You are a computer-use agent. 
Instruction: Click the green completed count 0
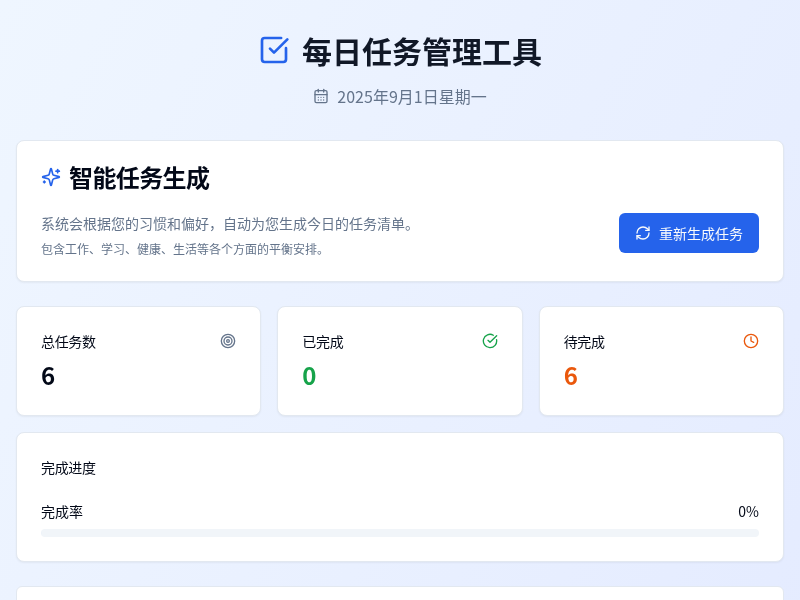309,377
